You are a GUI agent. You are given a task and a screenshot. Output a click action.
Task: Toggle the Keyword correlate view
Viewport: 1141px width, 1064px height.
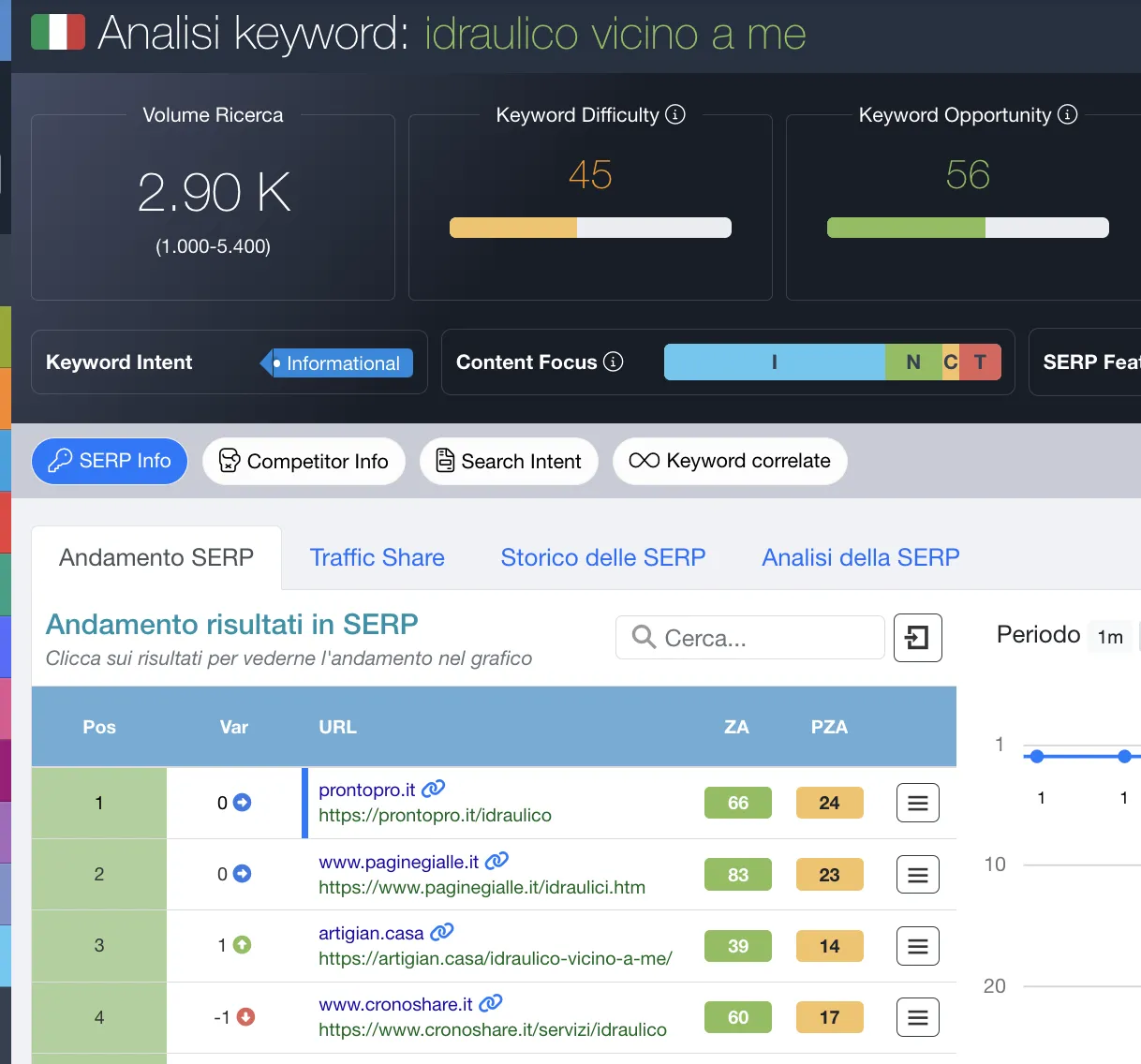(730, 461)
